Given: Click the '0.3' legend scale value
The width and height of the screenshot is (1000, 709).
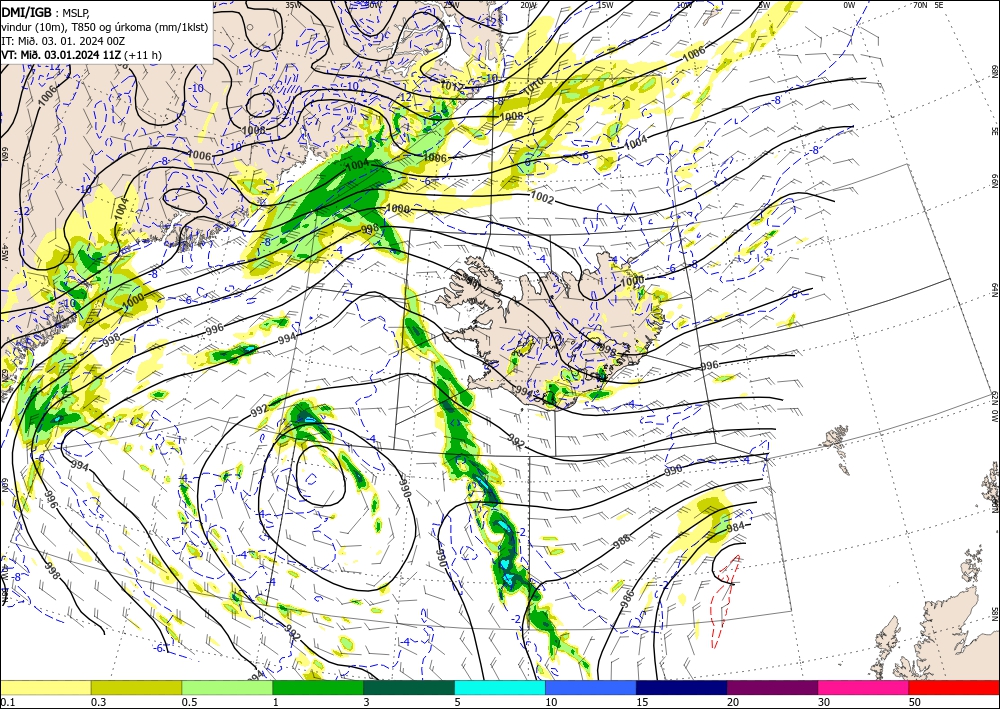Looking at the screenshot, I should point(98,702).
